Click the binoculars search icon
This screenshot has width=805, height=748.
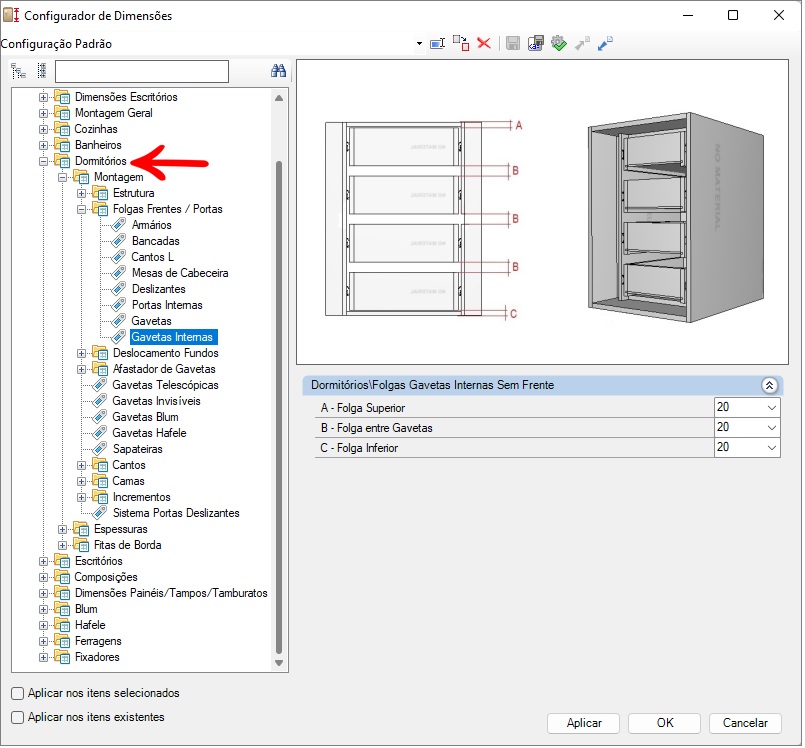pos(278,71)
